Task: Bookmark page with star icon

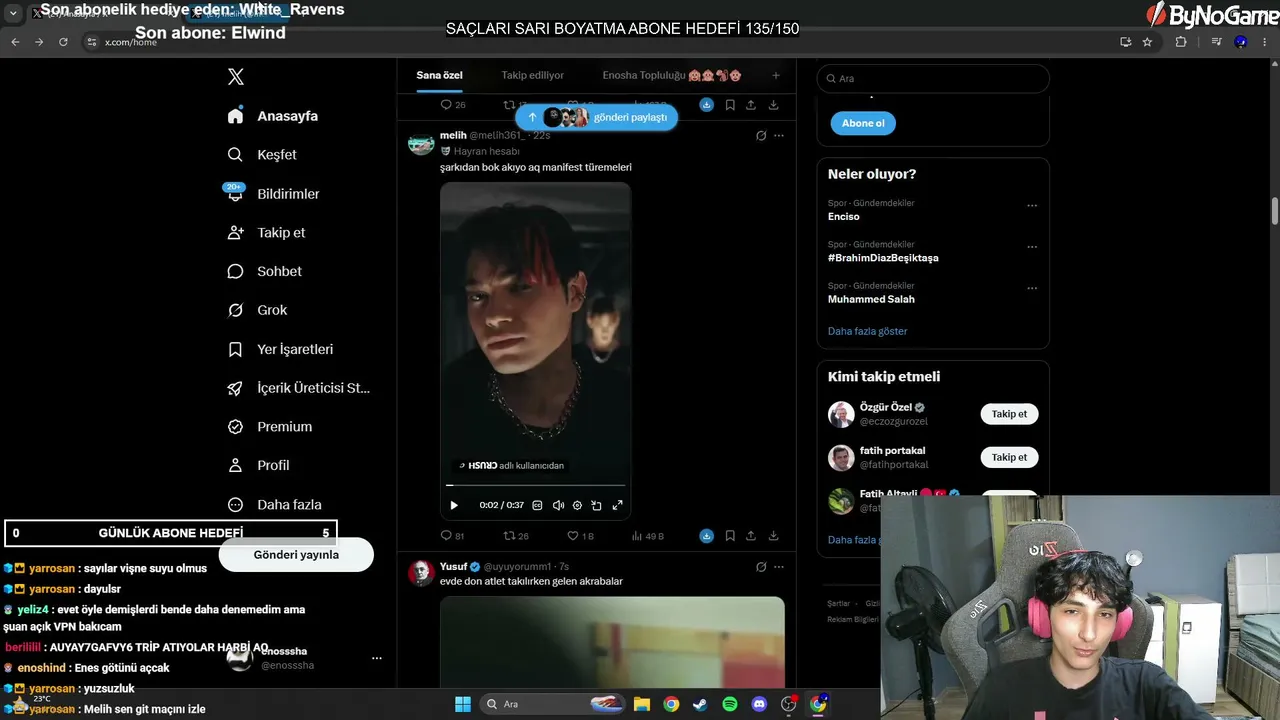Action: (x=1147, y=42)
